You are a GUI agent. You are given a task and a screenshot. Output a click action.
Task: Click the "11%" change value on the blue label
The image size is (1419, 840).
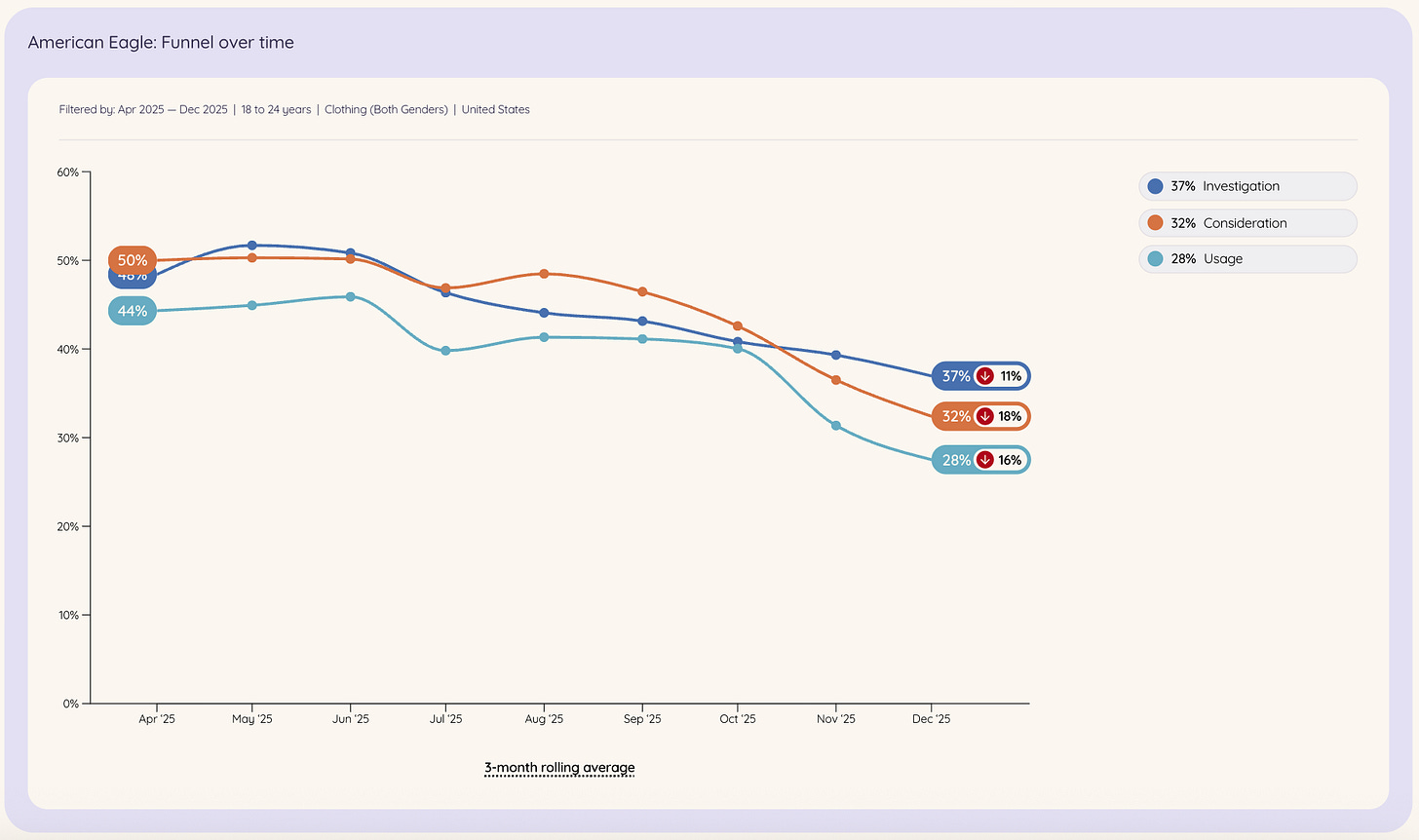[1011, 376]
